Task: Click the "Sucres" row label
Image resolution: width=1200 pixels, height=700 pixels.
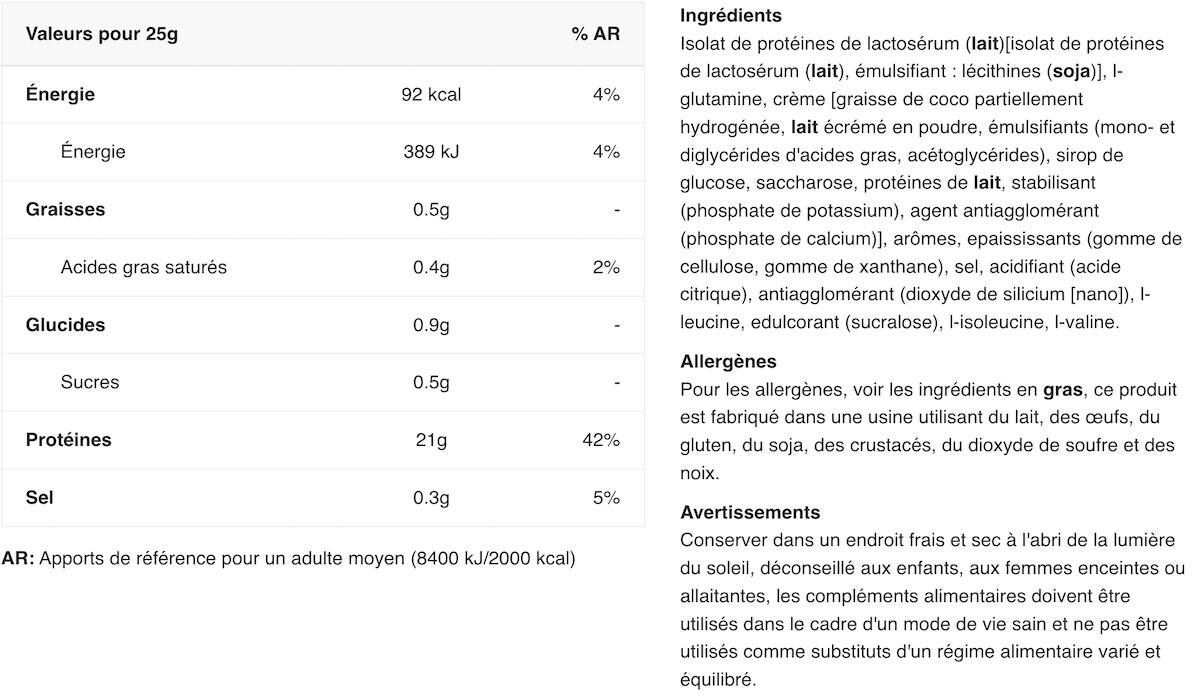Action: coord(90,382)
